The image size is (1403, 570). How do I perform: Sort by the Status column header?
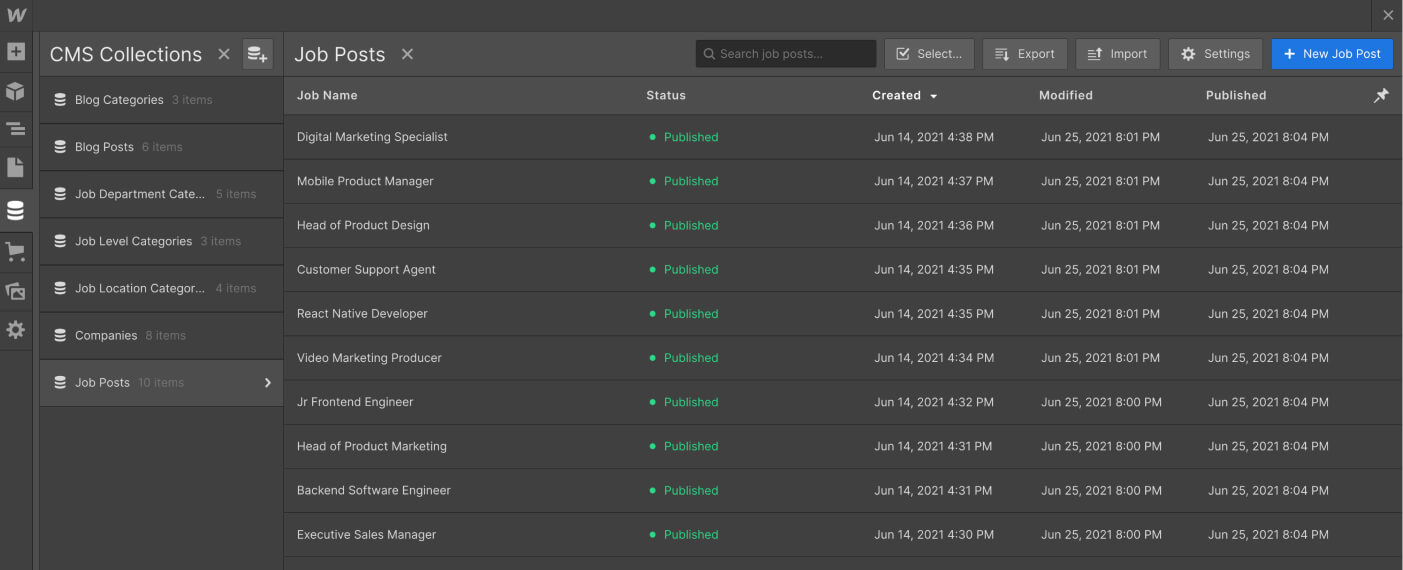tap(666, 95)
